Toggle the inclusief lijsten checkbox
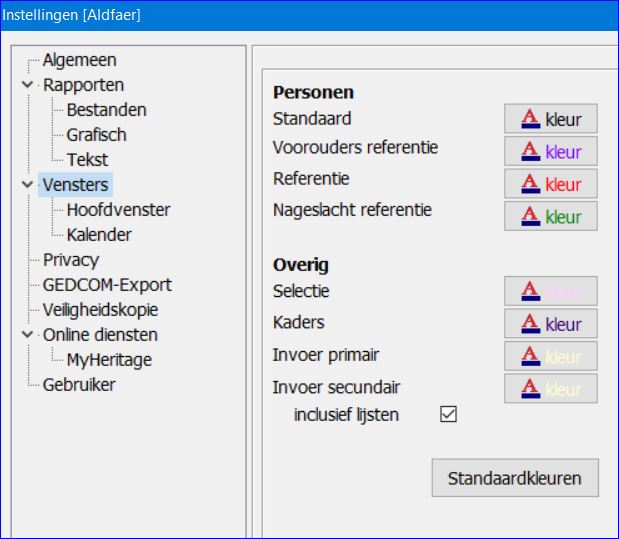Viewport: 619px width, 539px height. coord(448,414)
